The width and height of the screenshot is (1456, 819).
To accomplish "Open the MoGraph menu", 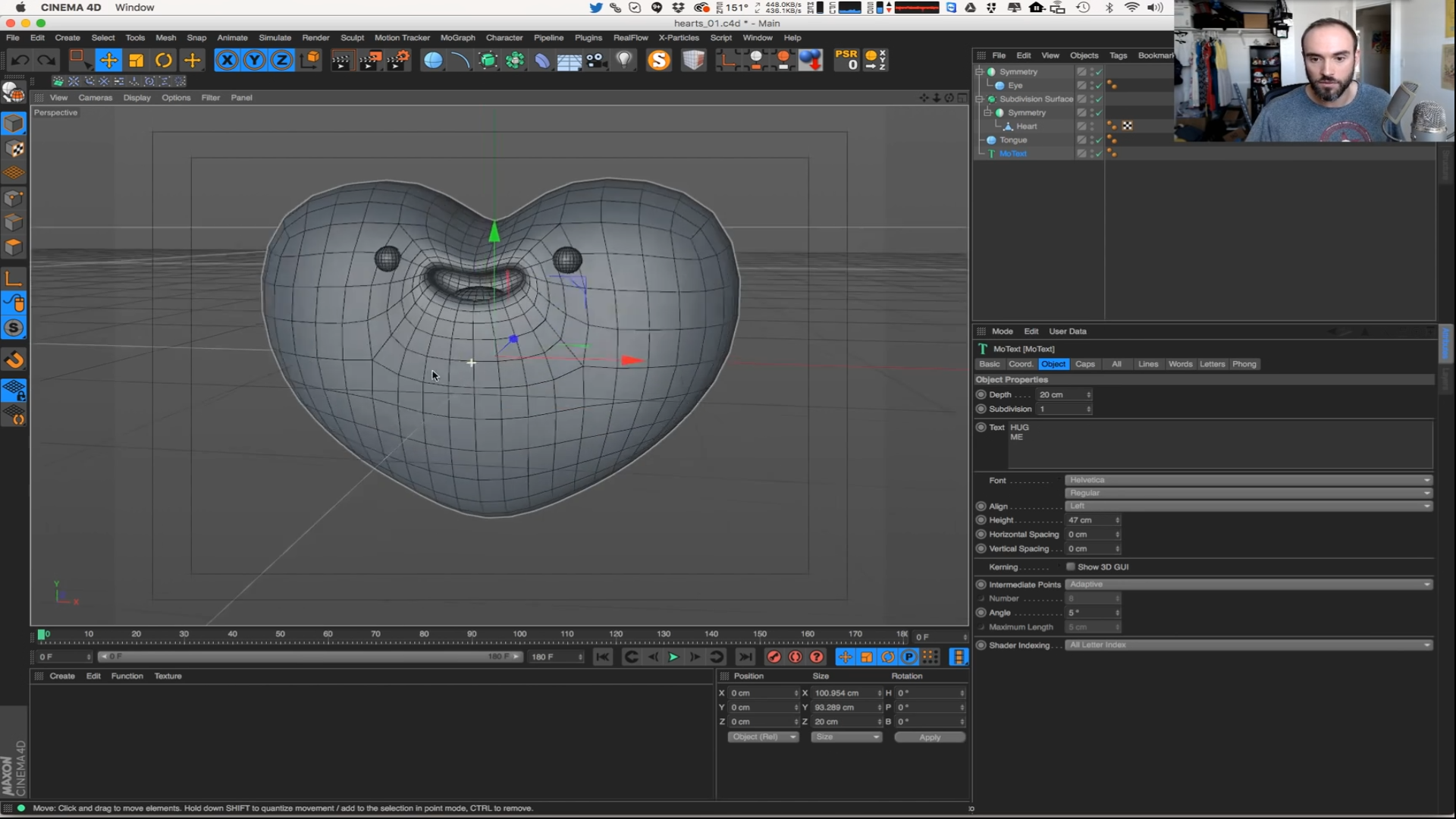I will coord(458,38).
